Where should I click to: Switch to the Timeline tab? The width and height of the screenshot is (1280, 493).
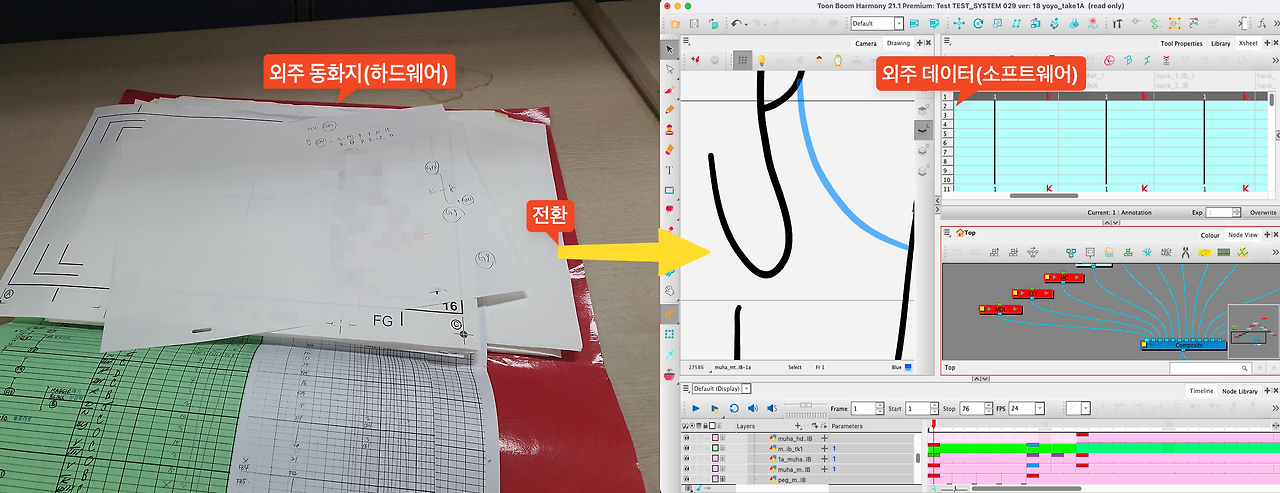click(x=1202, y=391)
